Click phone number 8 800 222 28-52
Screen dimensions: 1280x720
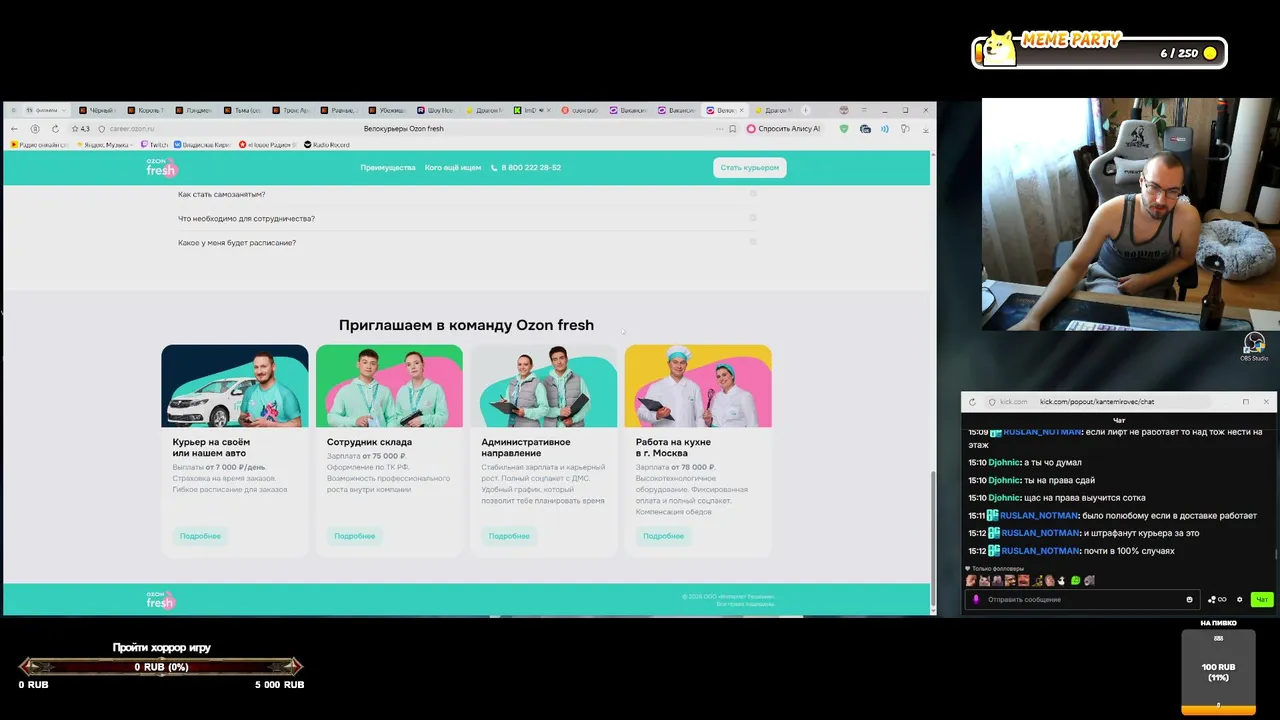pyautogui.click(x=526, y=168)
